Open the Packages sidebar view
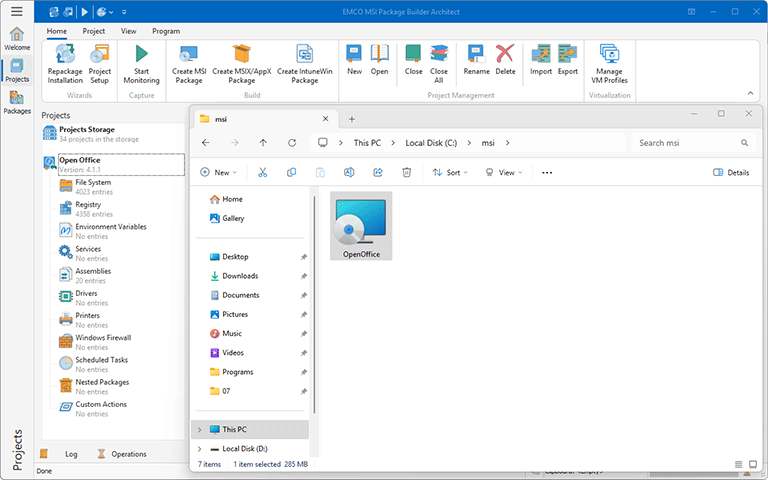Screen dimensions: 768x480 17,103
